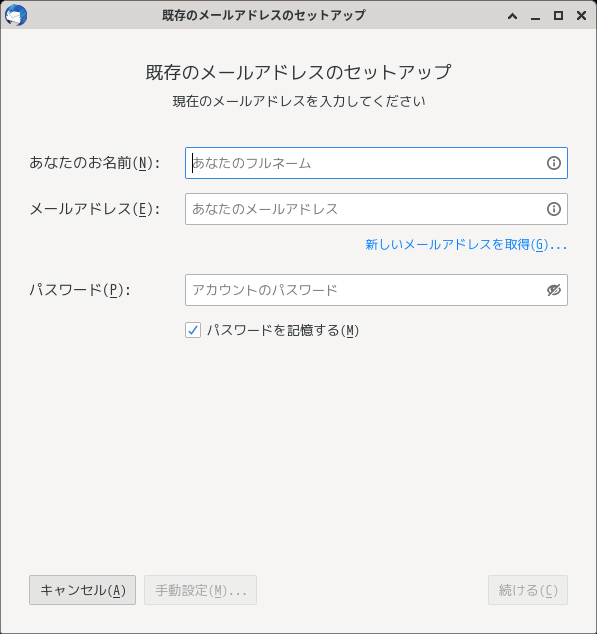Viewport: 597px width, 634px height.
Task: Click the アカウントのパスワード input field
Action: point(376,290)
